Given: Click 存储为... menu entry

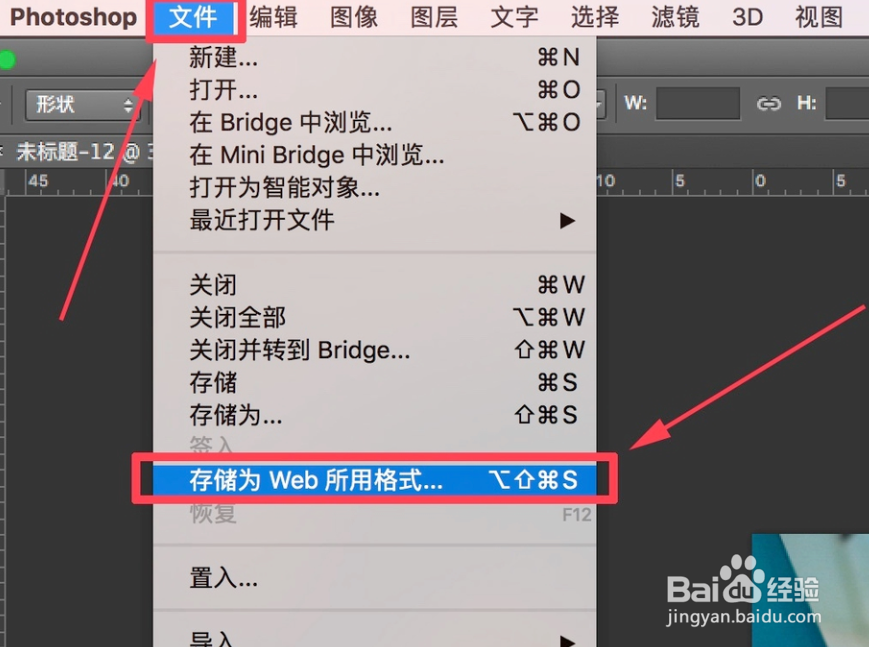Looking at the screenshot, I should coord(375,415).
